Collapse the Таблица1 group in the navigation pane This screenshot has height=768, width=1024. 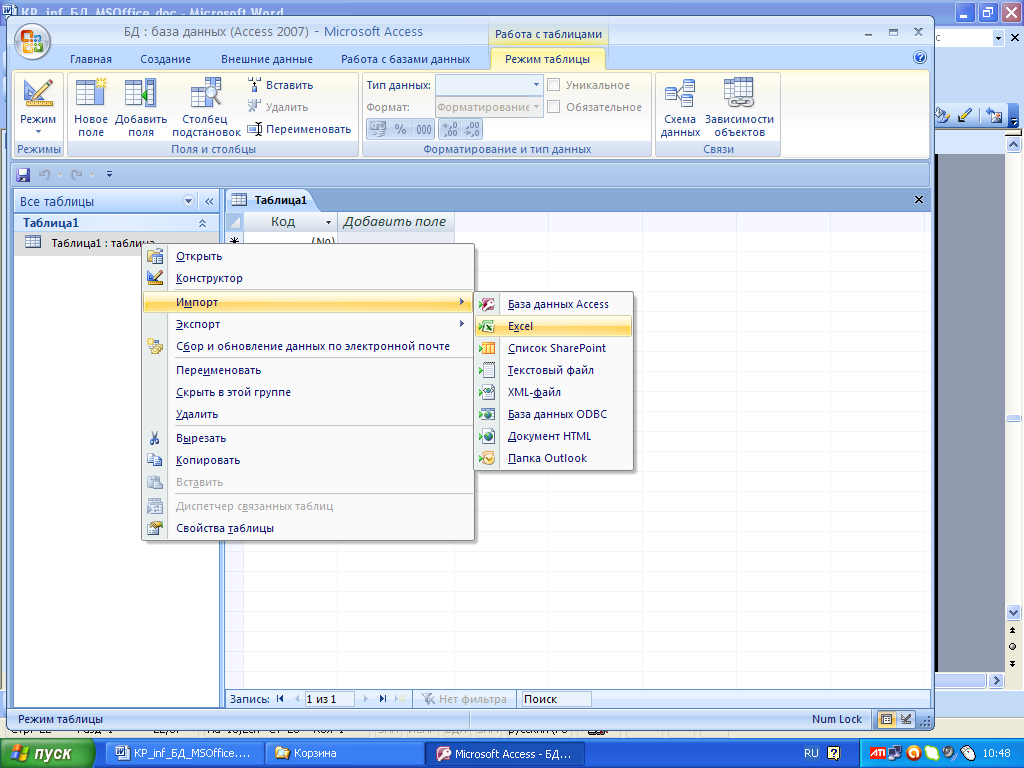tap(202, 223)
